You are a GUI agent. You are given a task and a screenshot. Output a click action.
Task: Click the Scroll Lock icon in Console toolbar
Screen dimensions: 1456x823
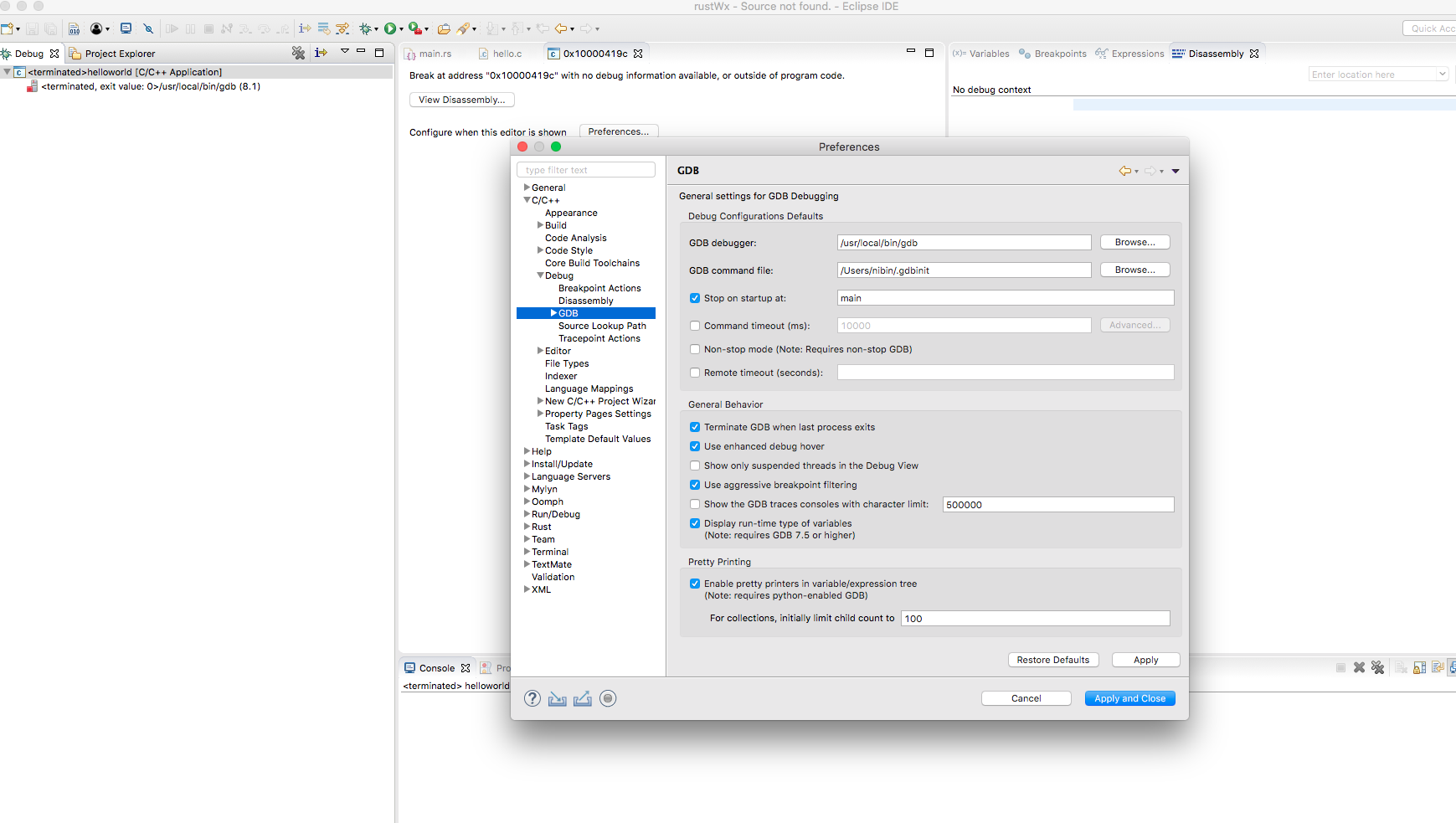[1418, 667]
